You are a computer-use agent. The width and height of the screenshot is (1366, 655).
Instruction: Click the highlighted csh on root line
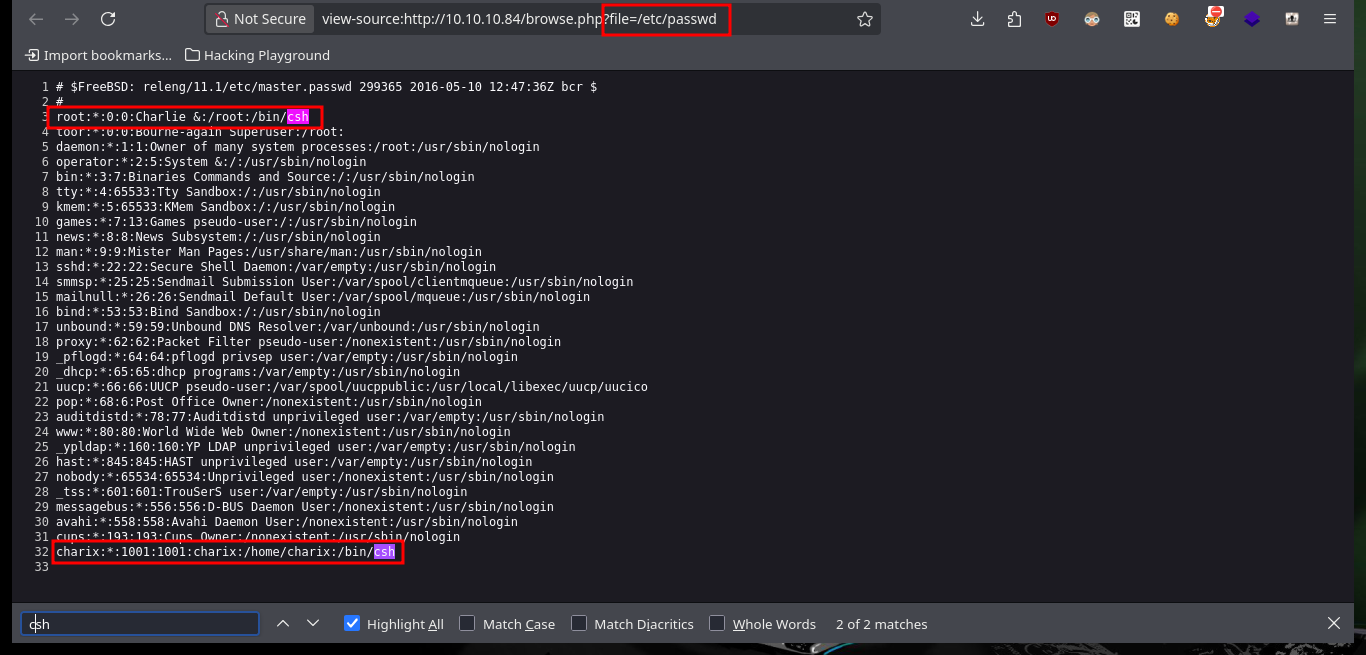[x=298, y=117]
